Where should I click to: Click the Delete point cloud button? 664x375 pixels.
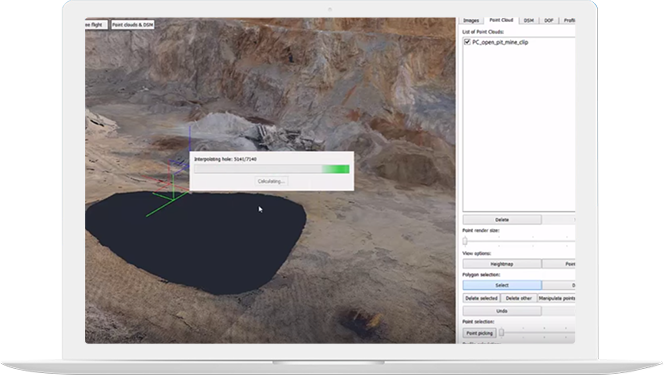pos(502,220)
